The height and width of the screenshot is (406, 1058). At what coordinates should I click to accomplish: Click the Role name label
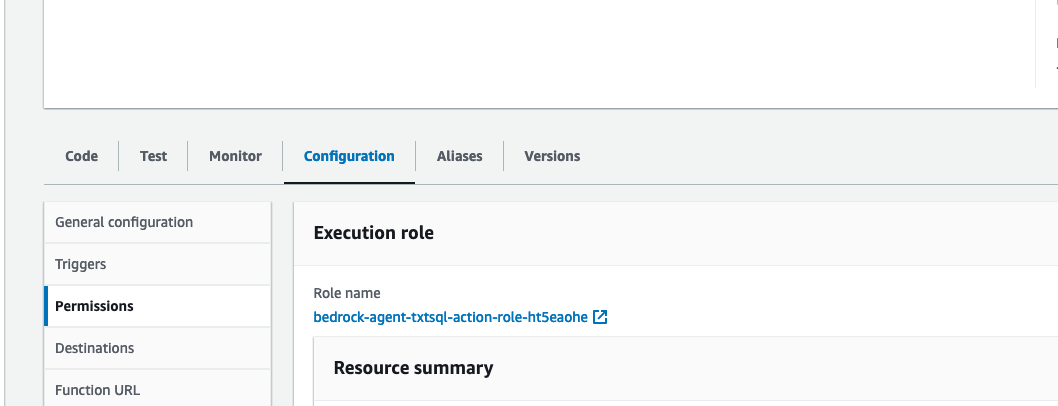(347, 293)
